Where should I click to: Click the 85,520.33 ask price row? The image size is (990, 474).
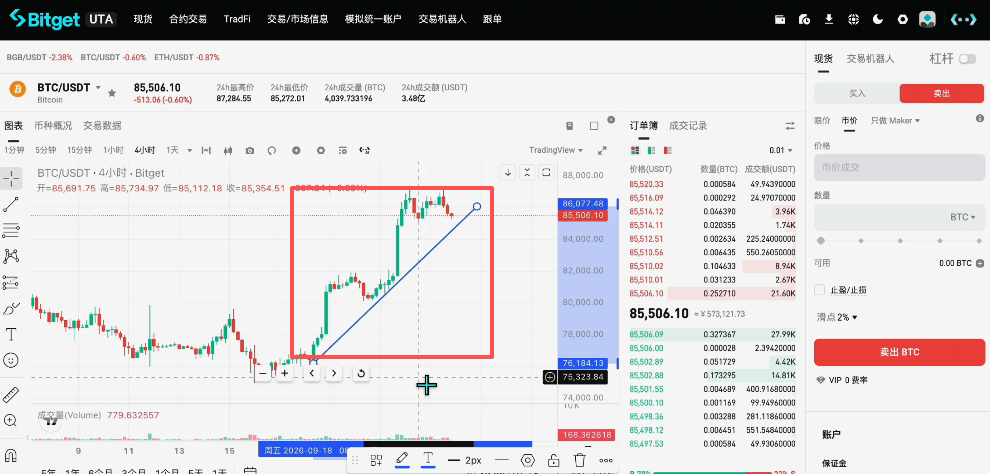coord(712,184)
